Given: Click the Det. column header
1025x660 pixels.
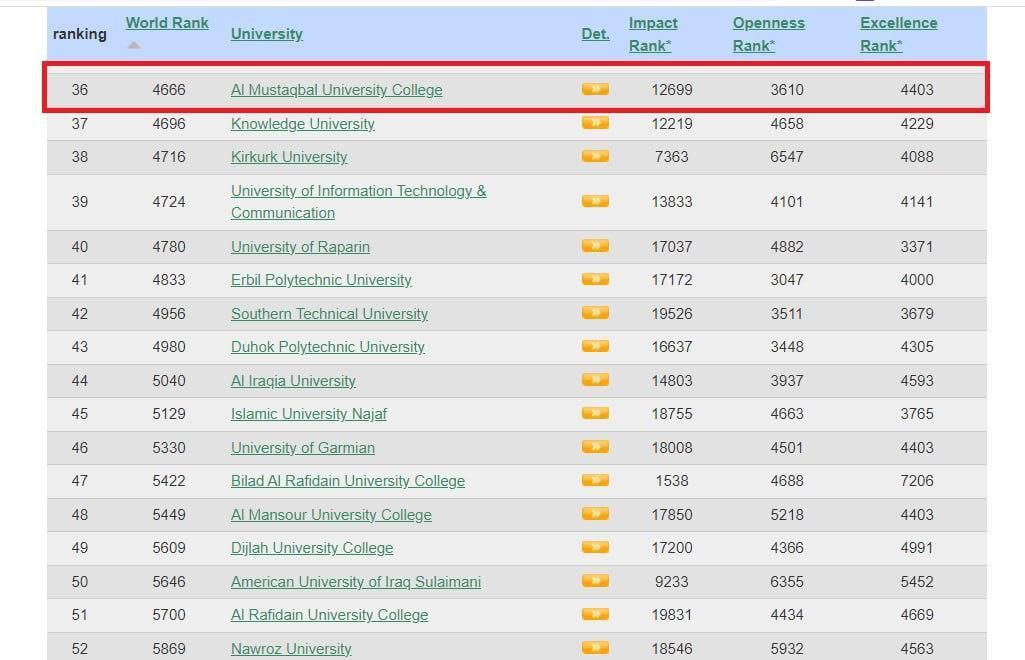Looking at the screenshot, I should click(x=596, y=34).
